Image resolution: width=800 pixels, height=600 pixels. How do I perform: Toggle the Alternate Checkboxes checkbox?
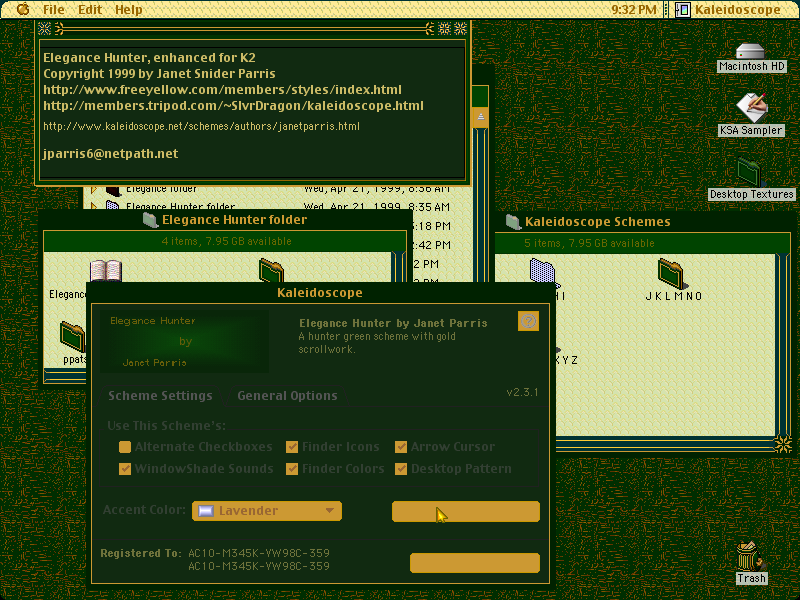point(125,447)
